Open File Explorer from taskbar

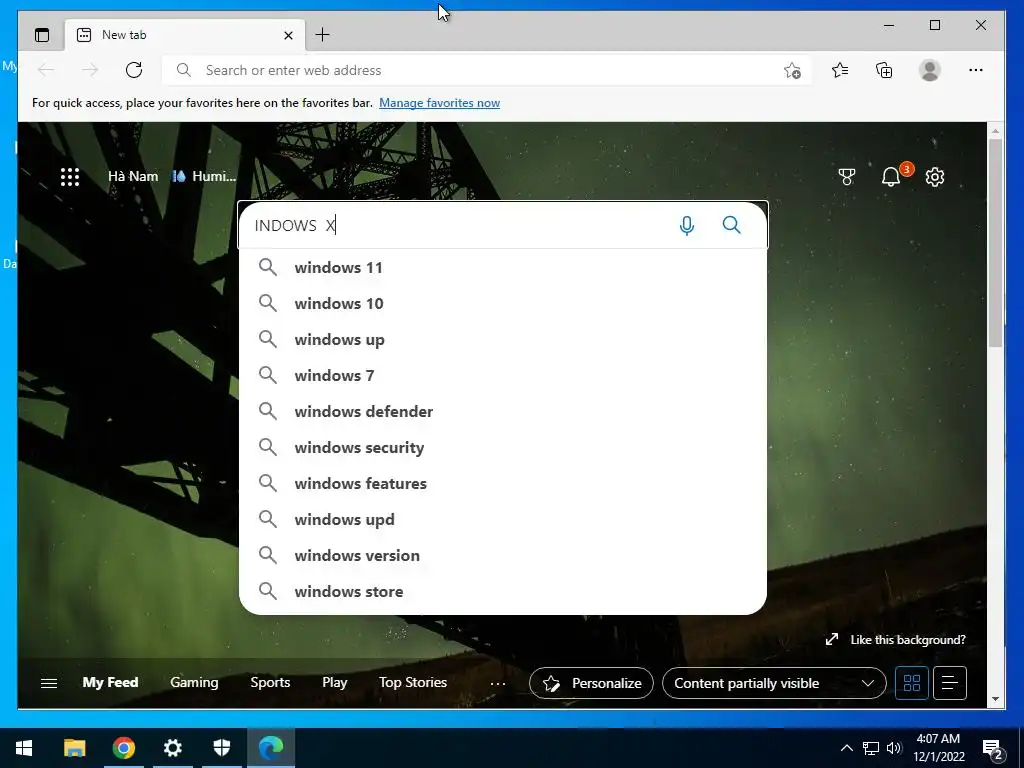coord(74,748)
